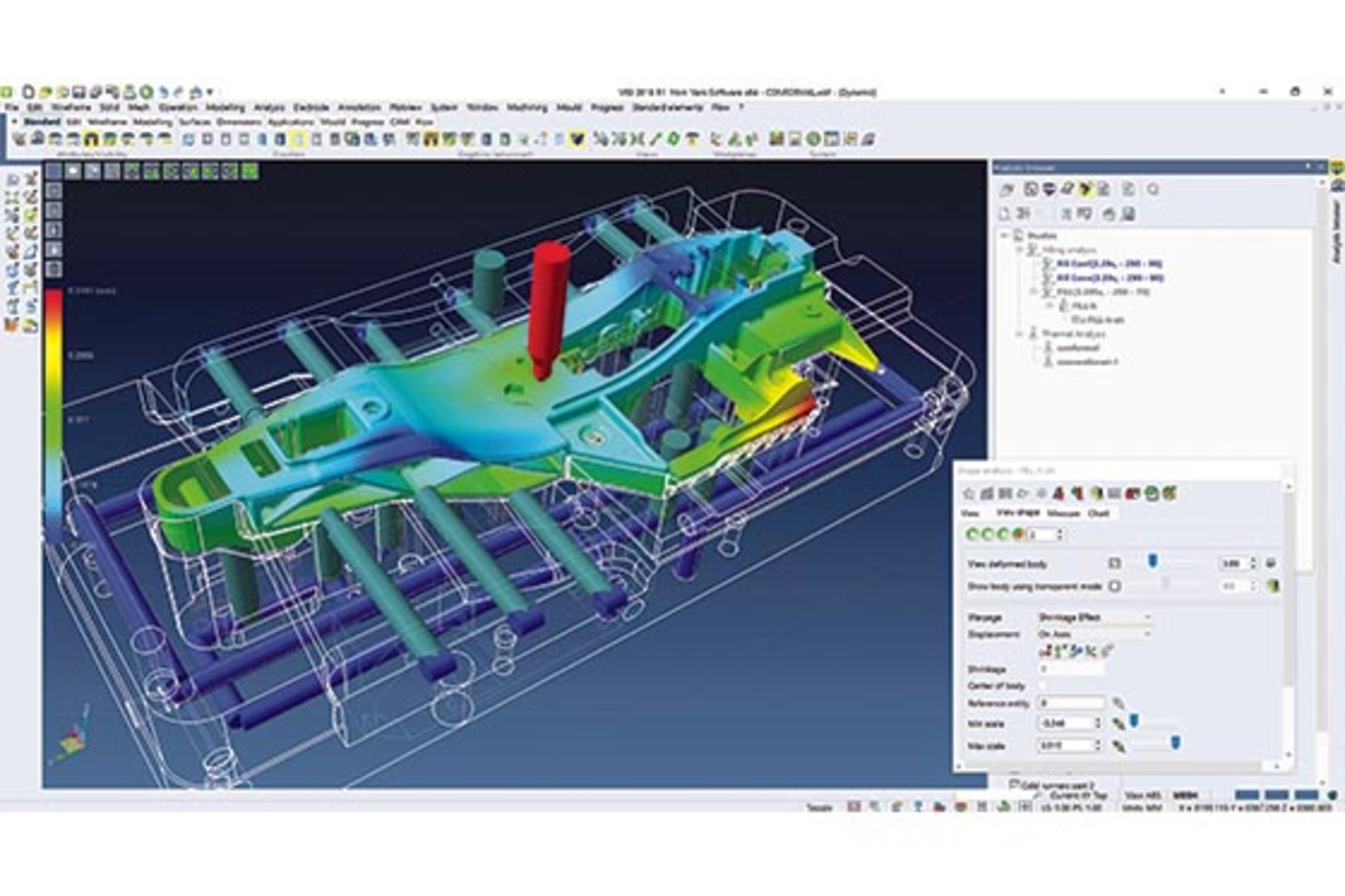Select the eyedropper icon next to Reference entity field

(1118, 702)
